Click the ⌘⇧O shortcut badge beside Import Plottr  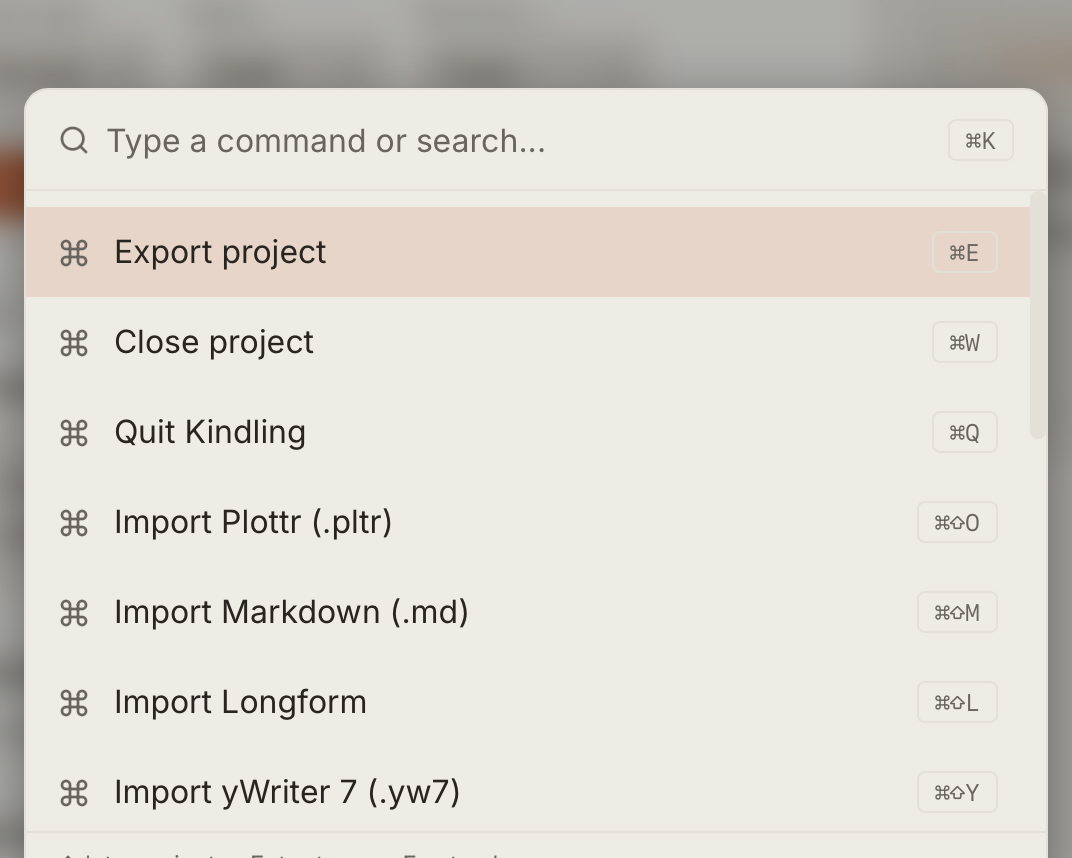(957, 522)
